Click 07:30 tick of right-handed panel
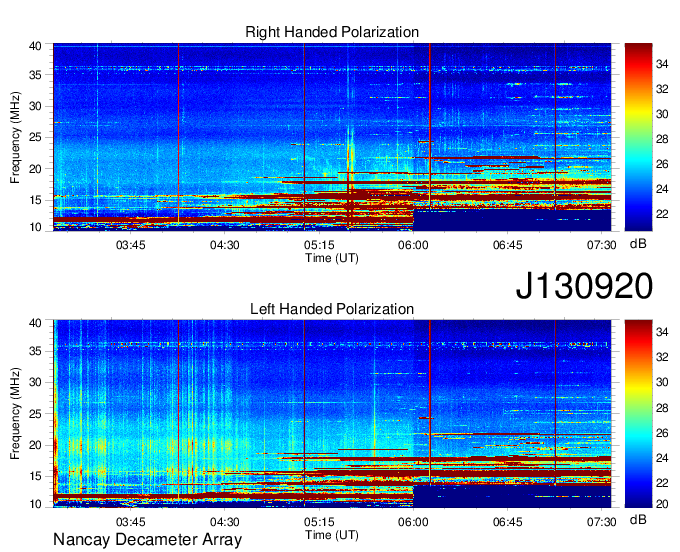The width and height of the screenshot is (680, 552). (602, 245)
